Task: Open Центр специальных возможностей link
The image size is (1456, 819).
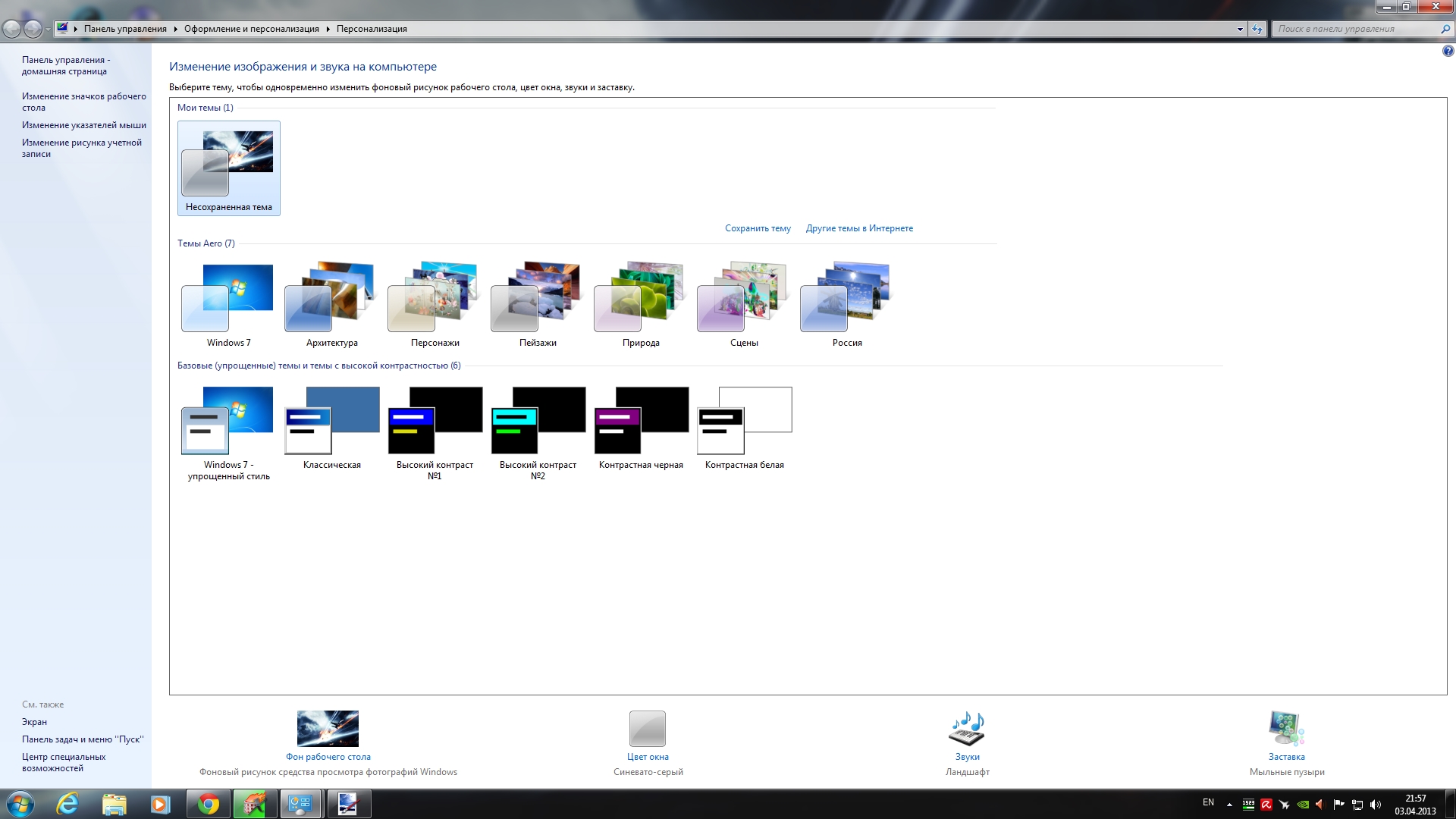Action: (64, 762)
